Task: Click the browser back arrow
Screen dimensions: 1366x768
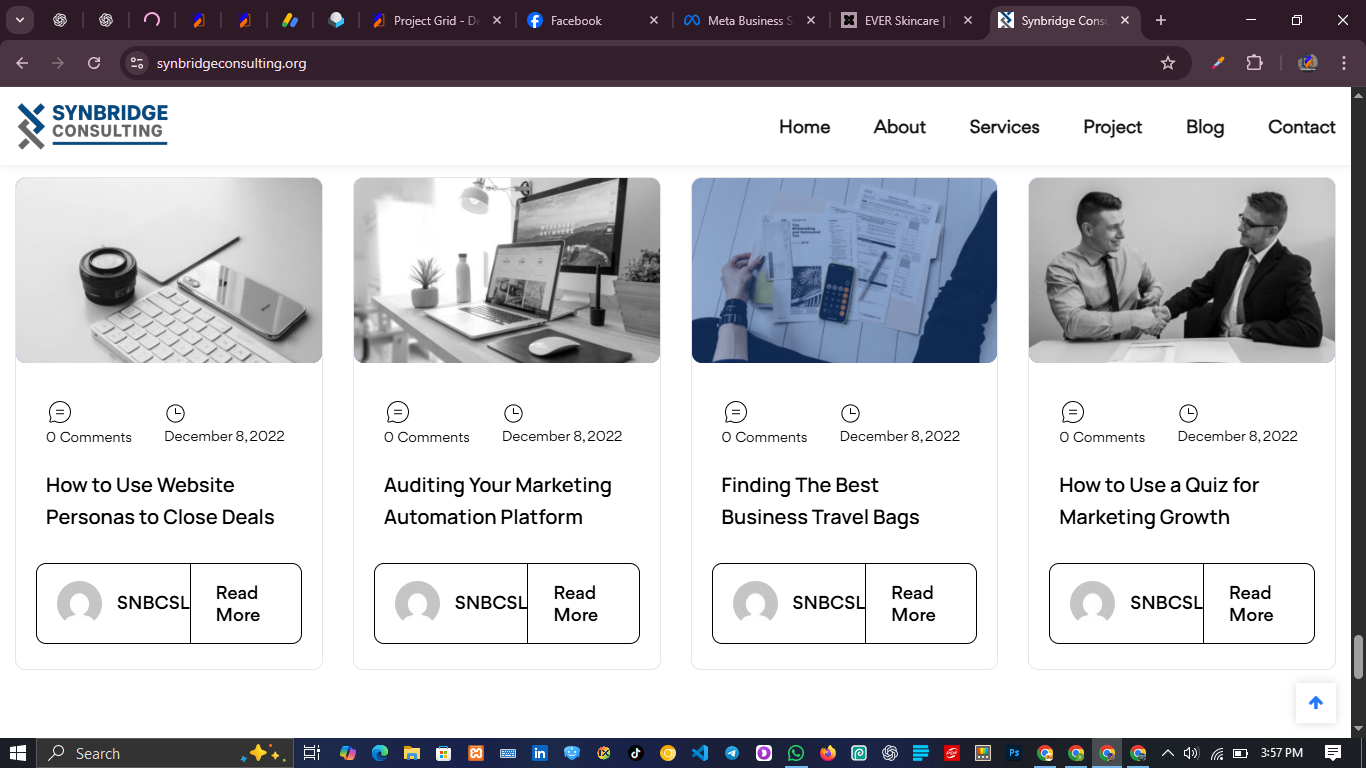Action: click(22, 62)
